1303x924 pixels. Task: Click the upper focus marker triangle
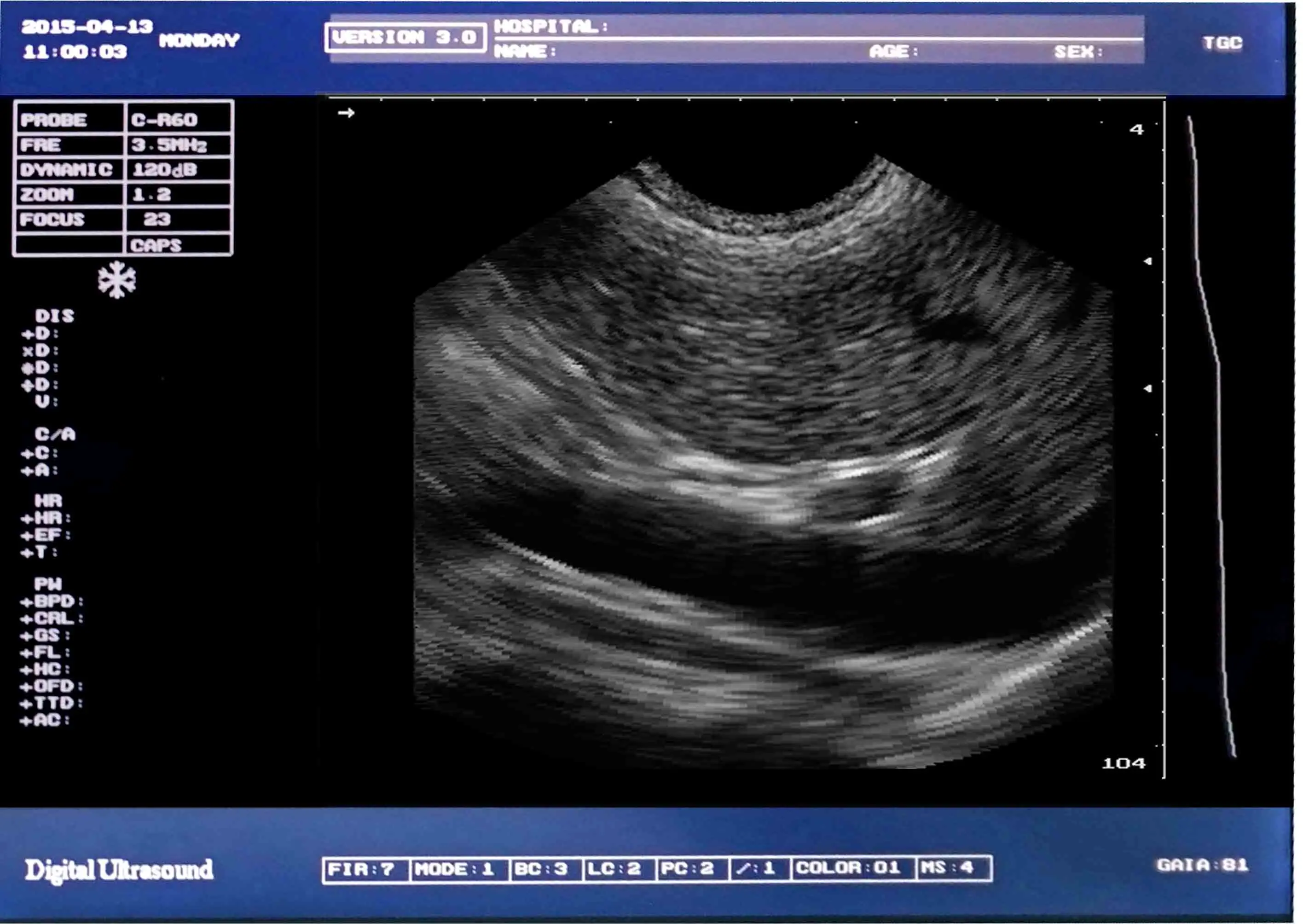[1148, 261]
